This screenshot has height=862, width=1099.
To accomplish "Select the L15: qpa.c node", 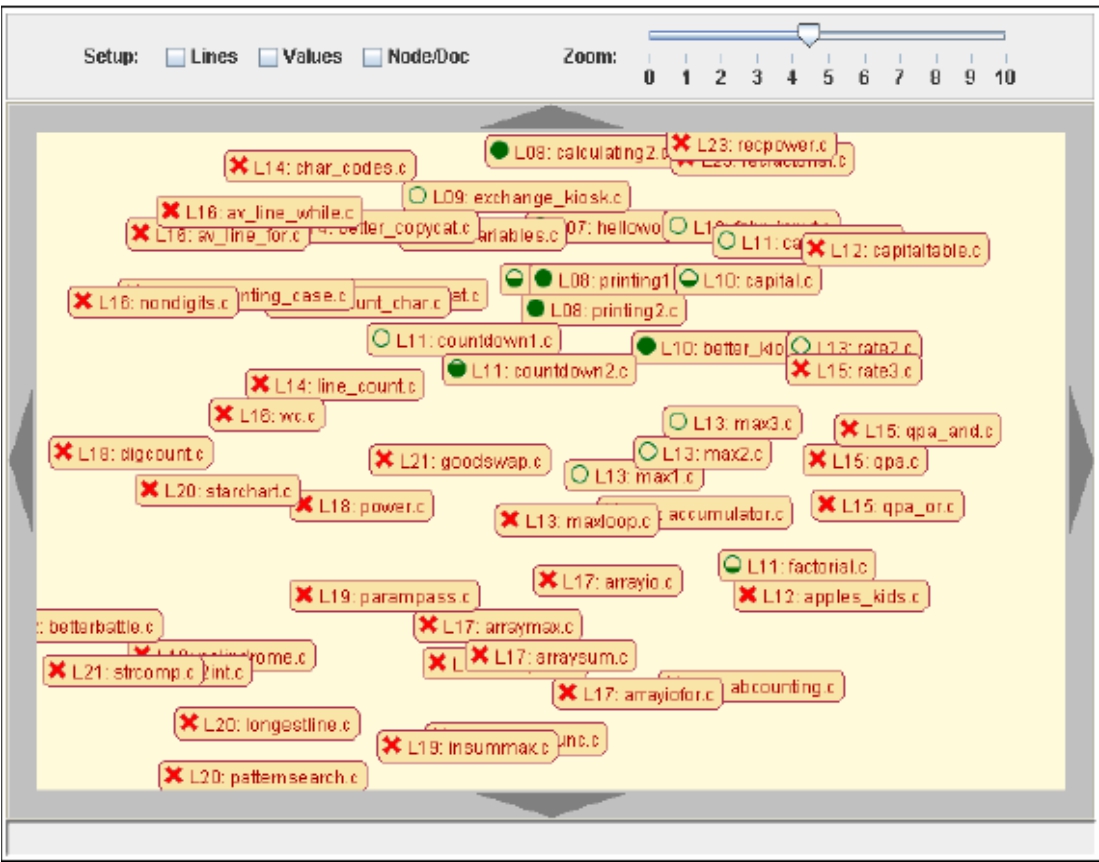I will click(x=865, y=460).
